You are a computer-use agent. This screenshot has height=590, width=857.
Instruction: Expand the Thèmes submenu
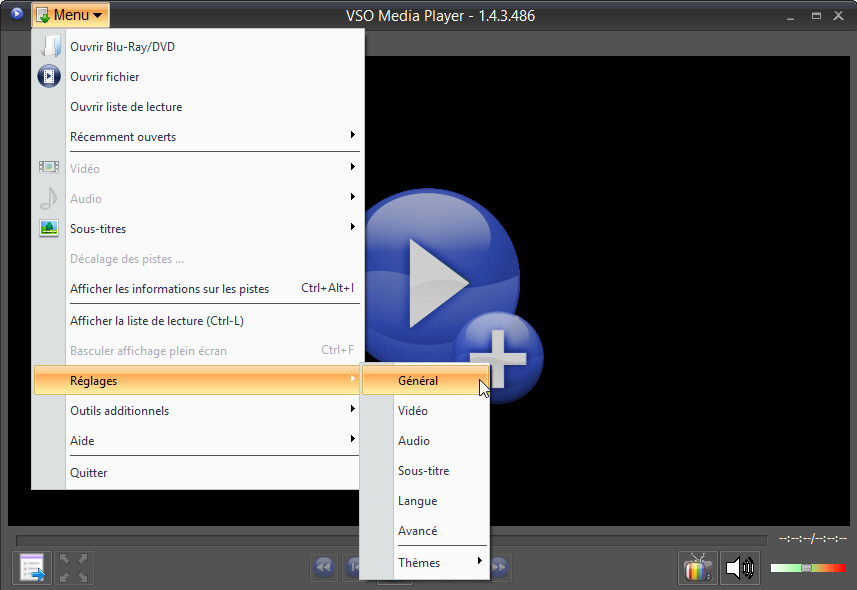[425, 563]
